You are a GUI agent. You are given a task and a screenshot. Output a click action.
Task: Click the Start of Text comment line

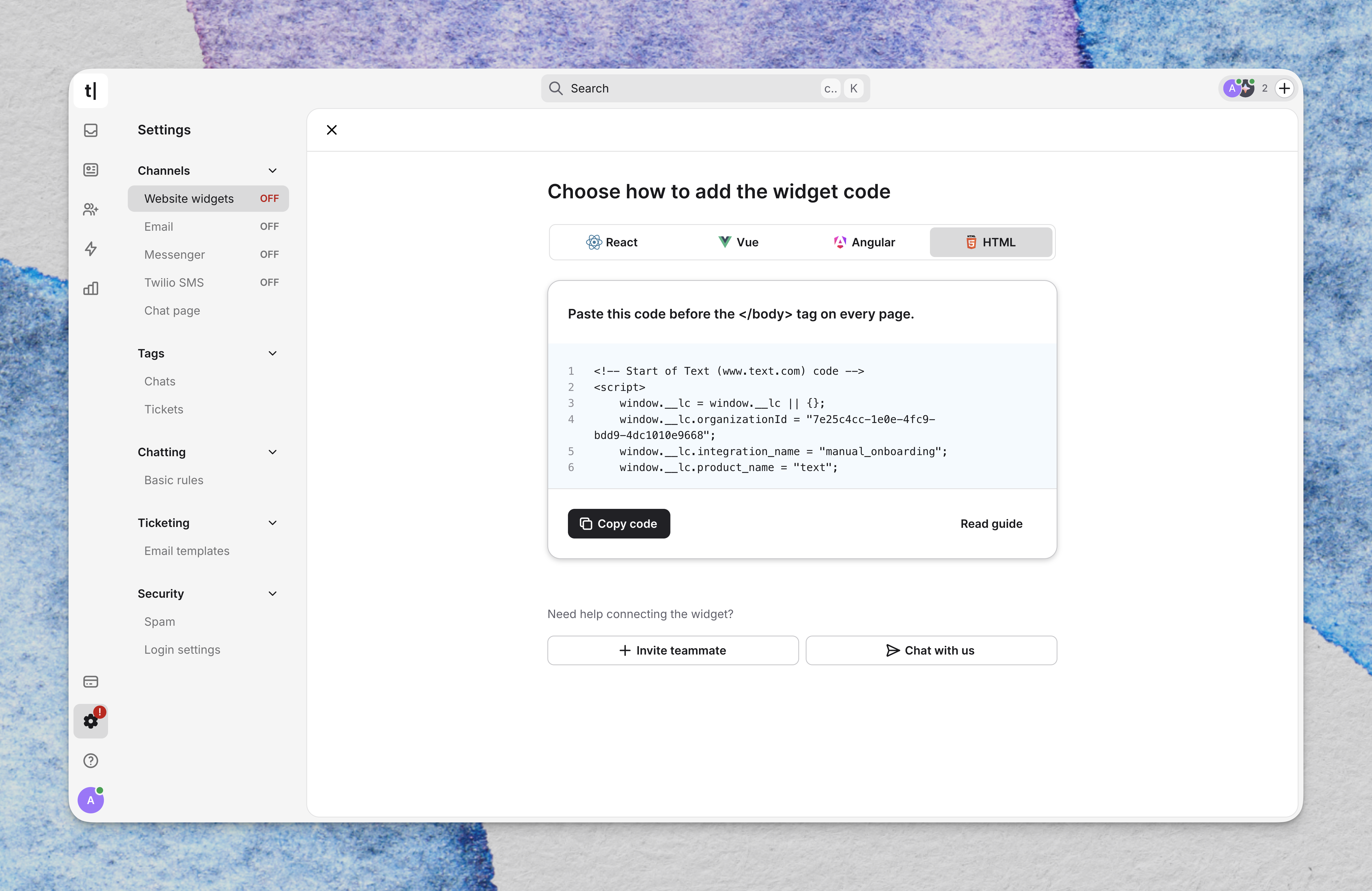coord(729,371)
